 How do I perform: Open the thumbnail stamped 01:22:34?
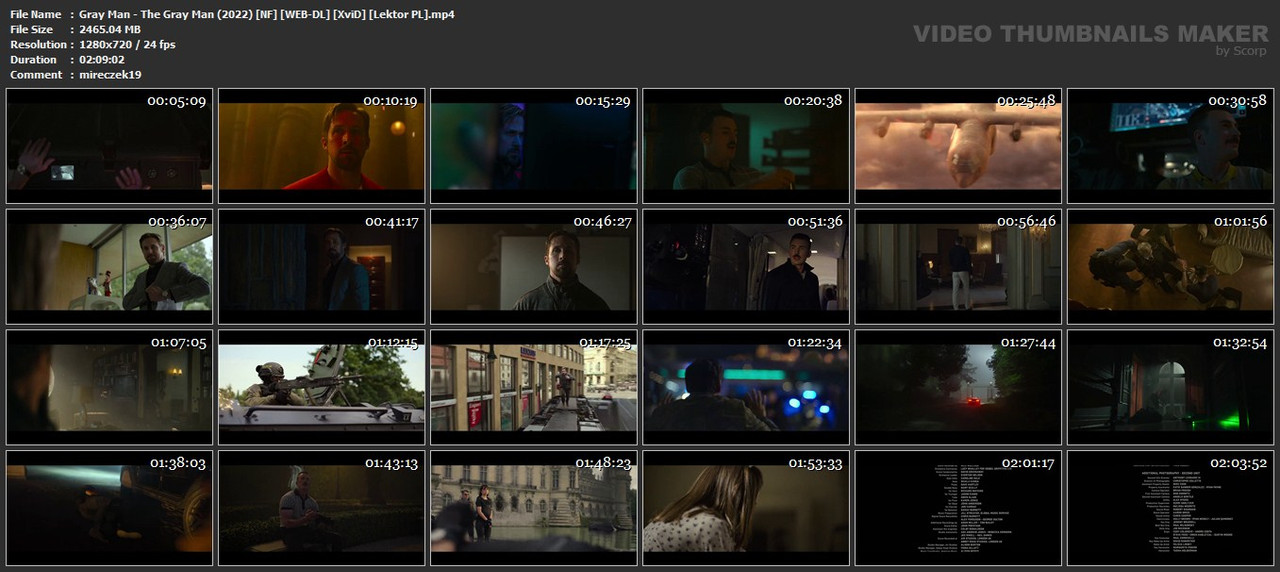pos(745,387)
